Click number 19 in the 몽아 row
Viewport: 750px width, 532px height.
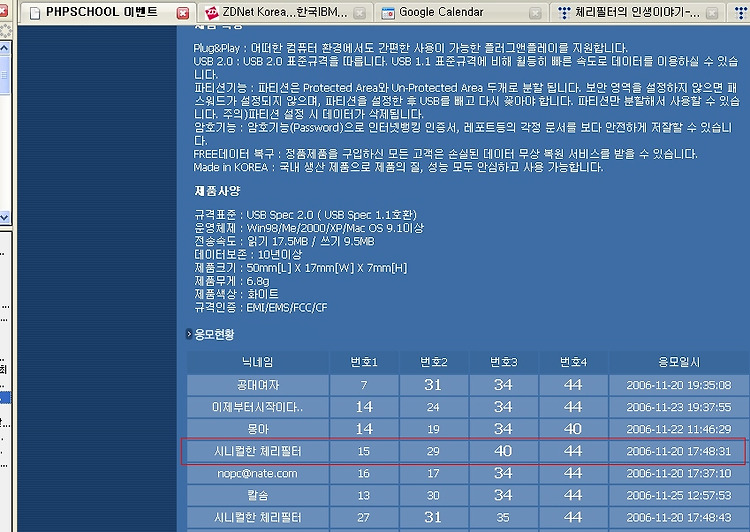[x=433, y=429]
